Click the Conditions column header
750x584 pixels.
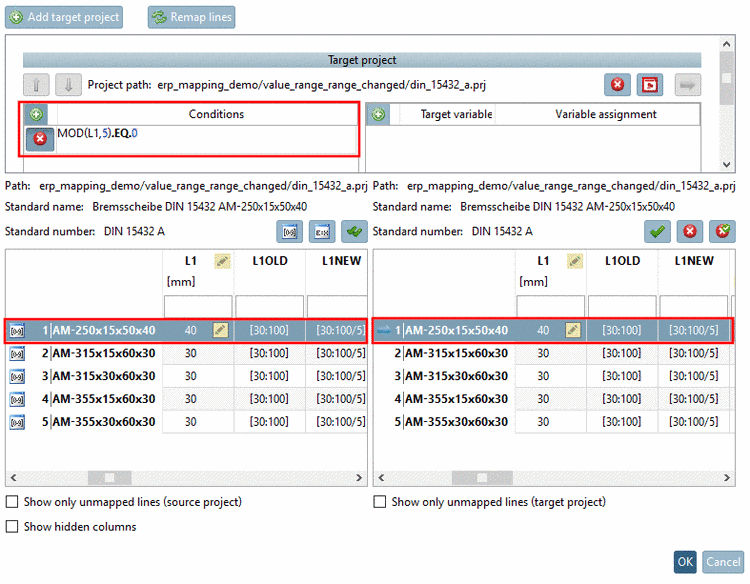pos(216,114)
